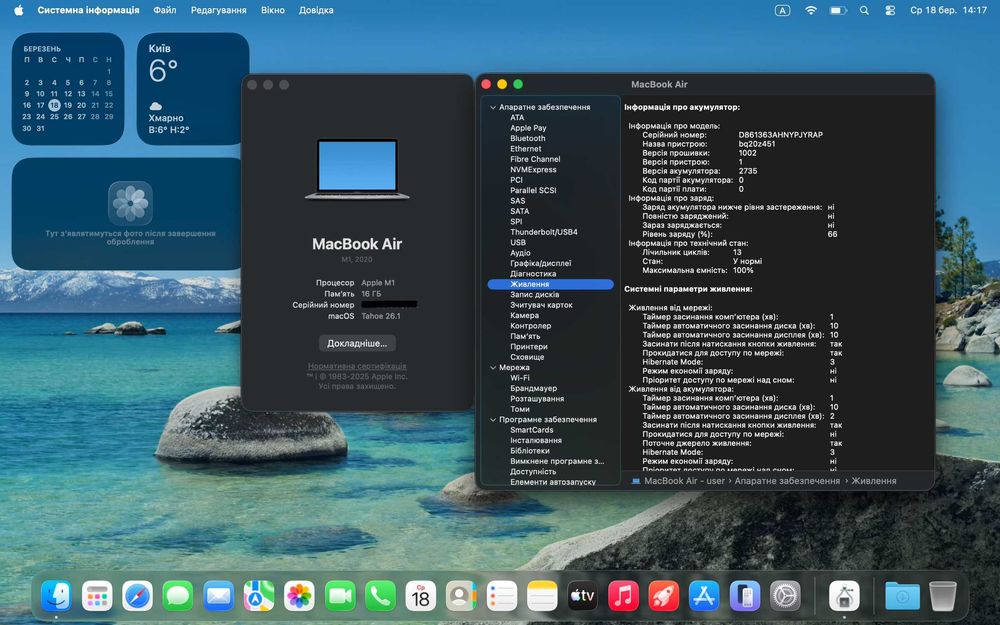Image resolution: width=1000 pixels, height=625 pixels.
Task: Select NVMExpress in the sidebar
Action: point(533,170)
